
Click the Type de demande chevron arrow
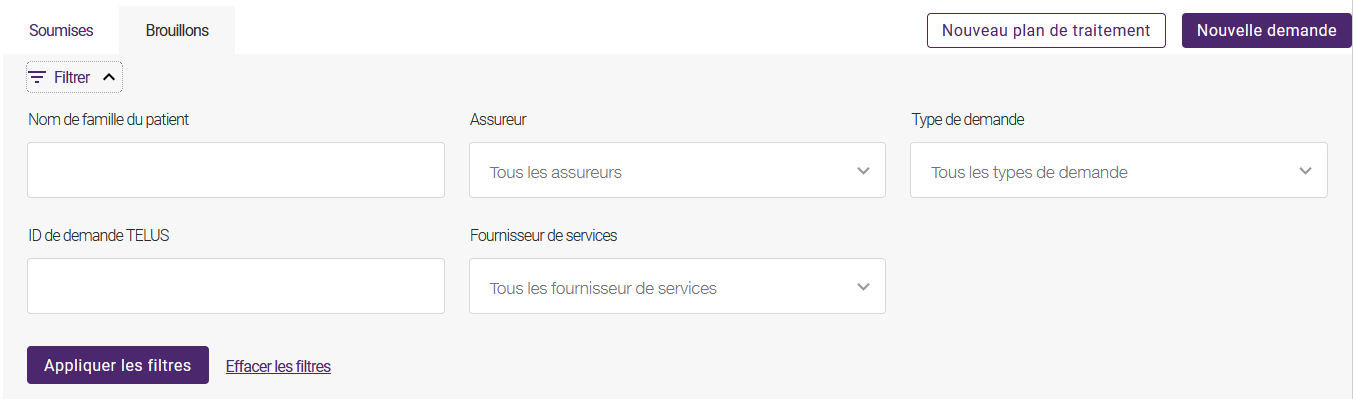pos(1305,171)
